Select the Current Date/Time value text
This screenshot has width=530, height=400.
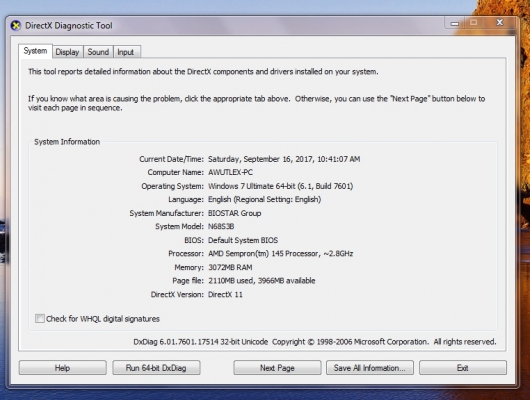coord(284,159)
